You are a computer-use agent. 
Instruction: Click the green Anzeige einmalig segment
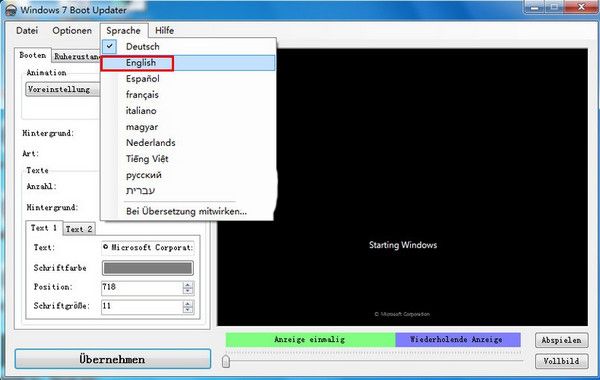tap(310, 339)
